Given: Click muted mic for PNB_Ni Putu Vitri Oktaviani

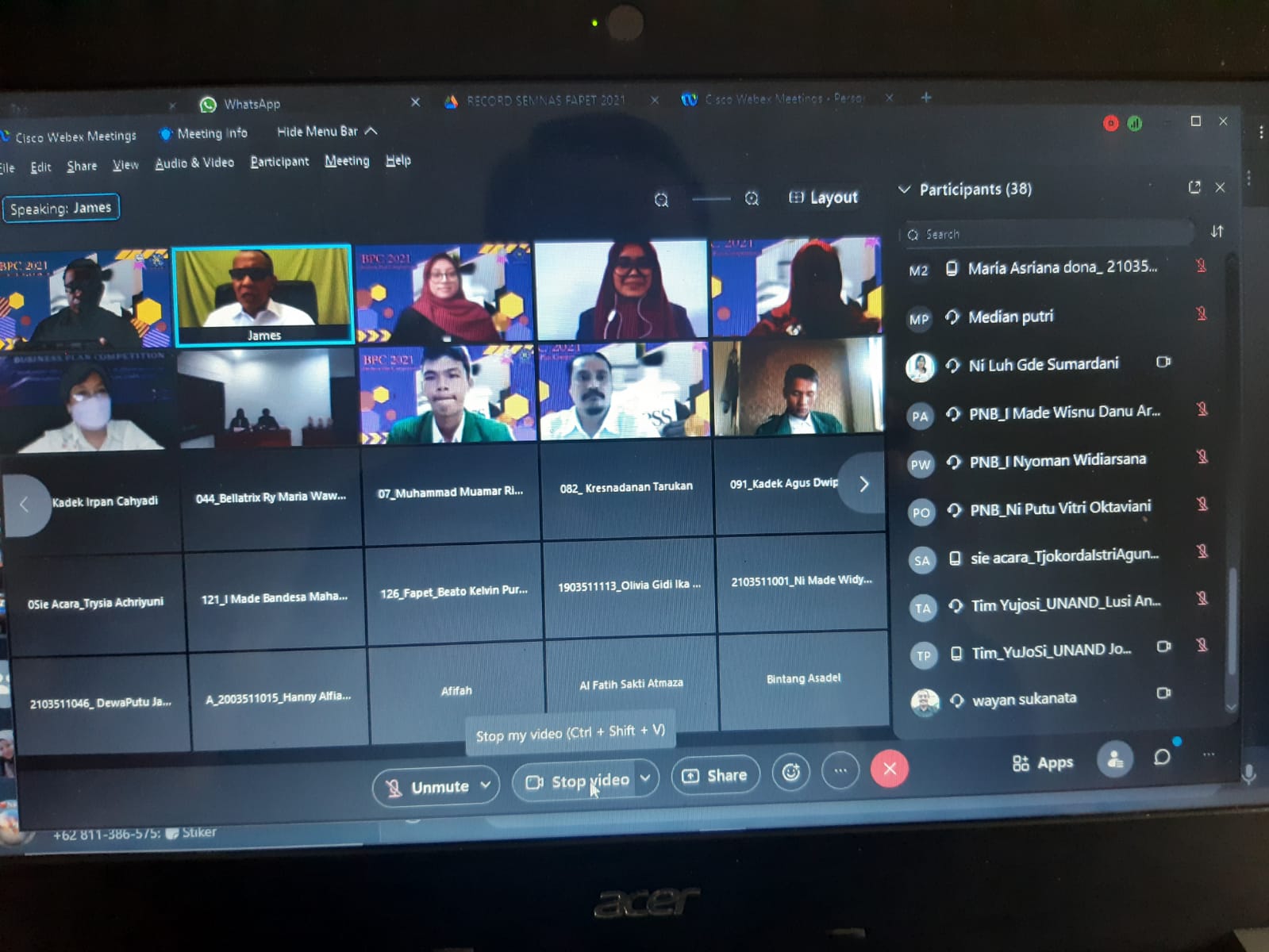Looking at the screenshot, I should (x=1202, y=504).
